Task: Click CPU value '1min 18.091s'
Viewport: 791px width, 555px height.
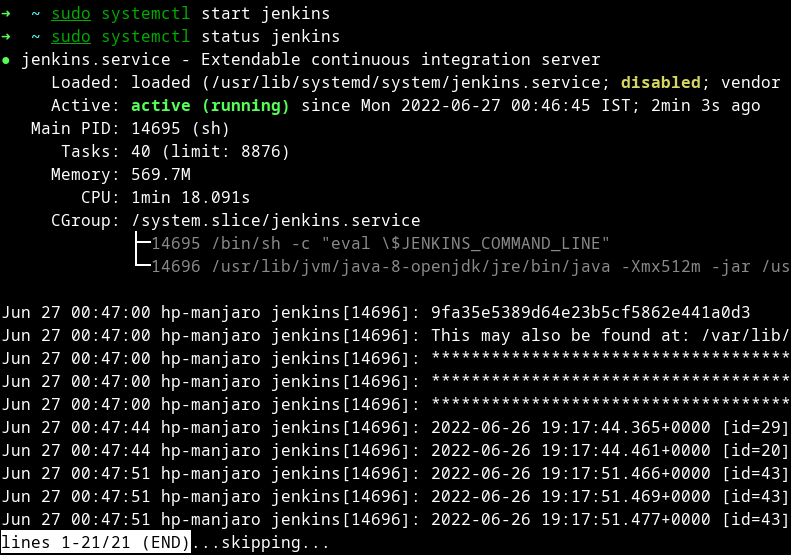Action: 191,197
